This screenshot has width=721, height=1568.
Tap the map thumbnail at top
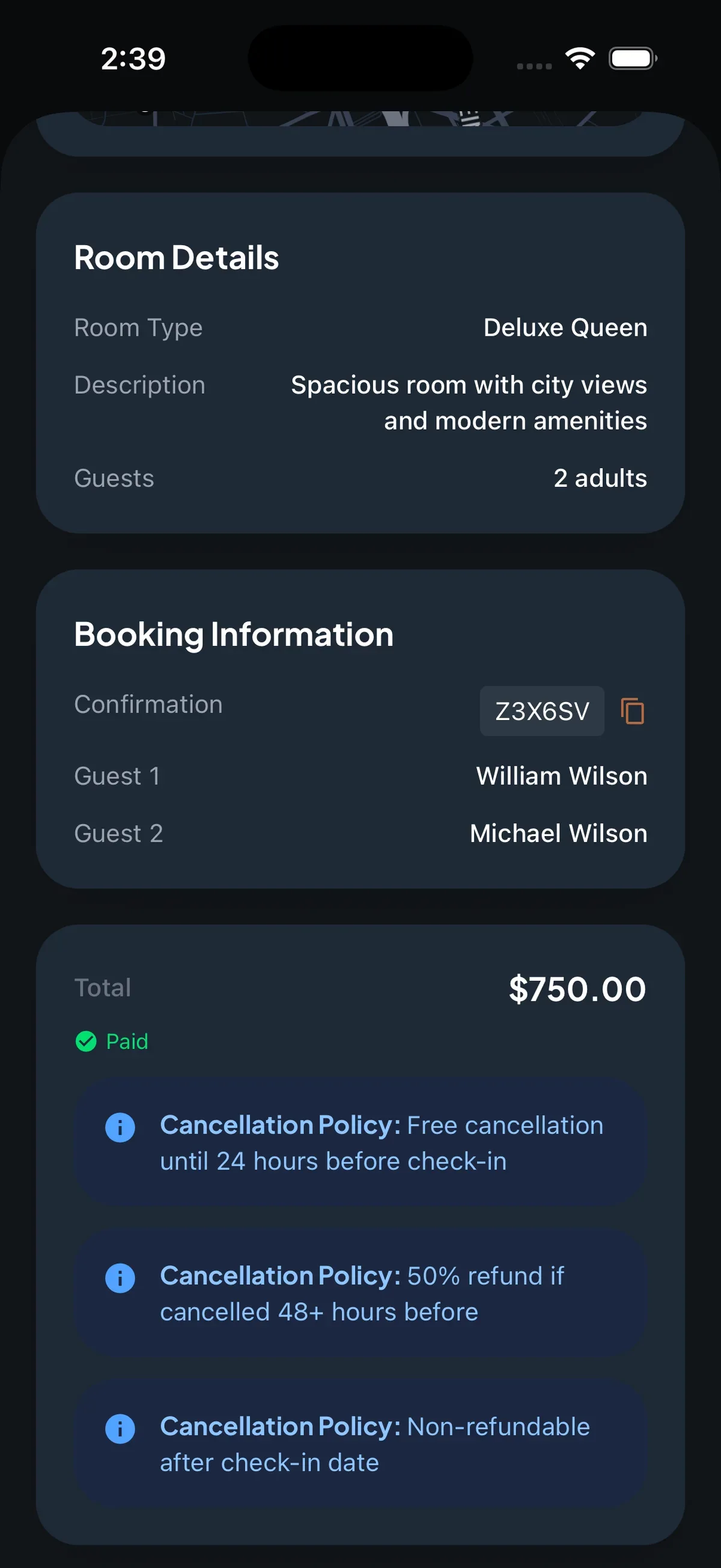click(x=360, y=120)
